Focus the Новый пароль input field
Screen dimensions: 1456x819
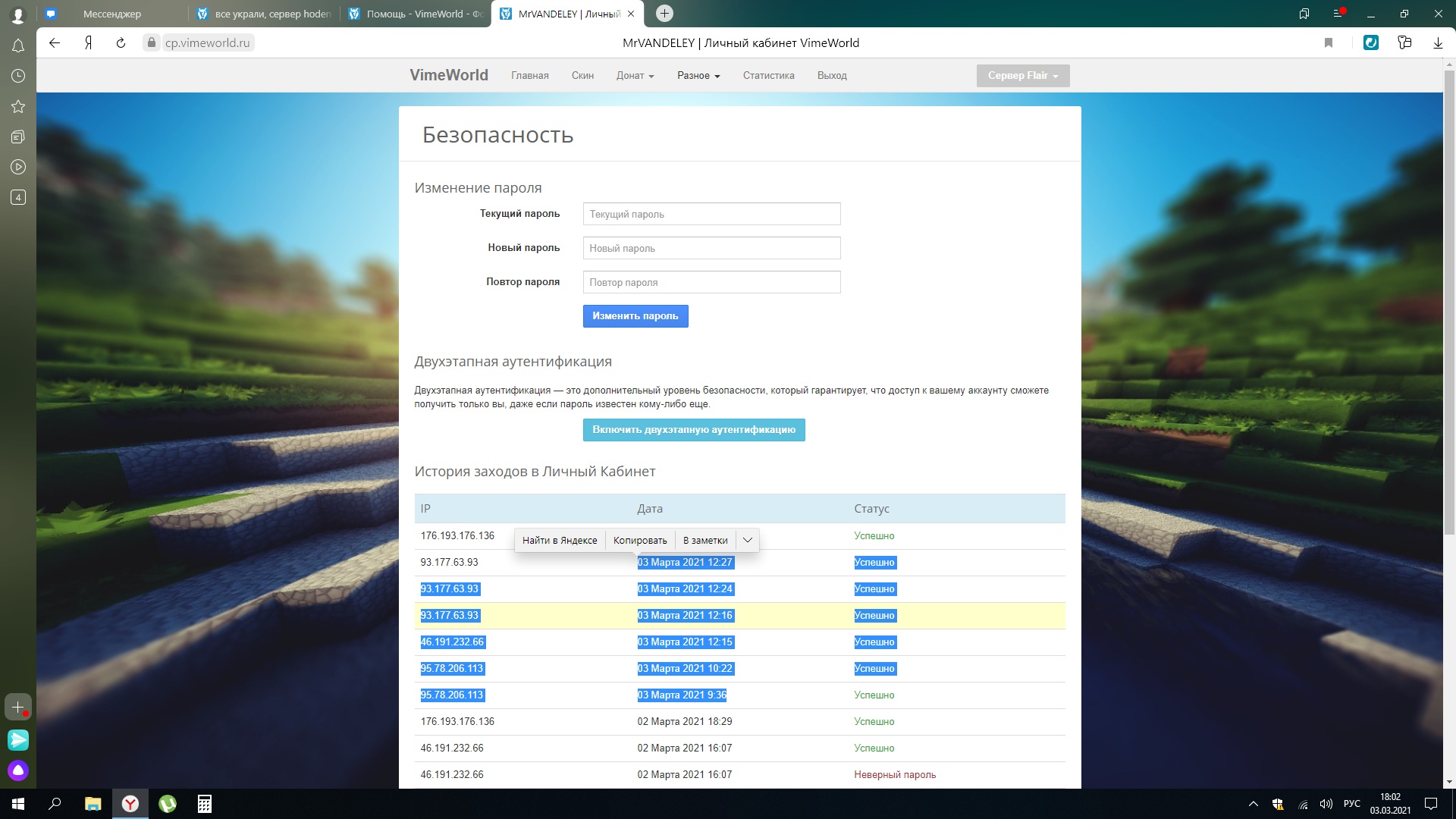pyautogui.click(x=711, y=248)
